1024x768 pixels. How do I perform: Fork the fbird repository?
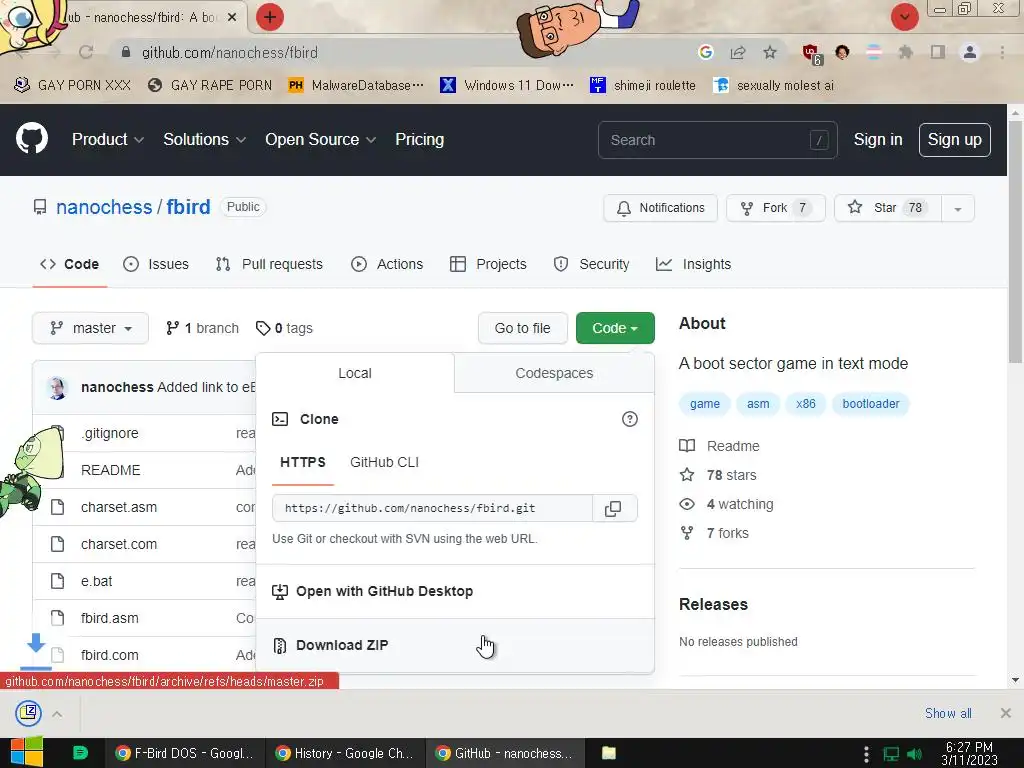point(776,208)
